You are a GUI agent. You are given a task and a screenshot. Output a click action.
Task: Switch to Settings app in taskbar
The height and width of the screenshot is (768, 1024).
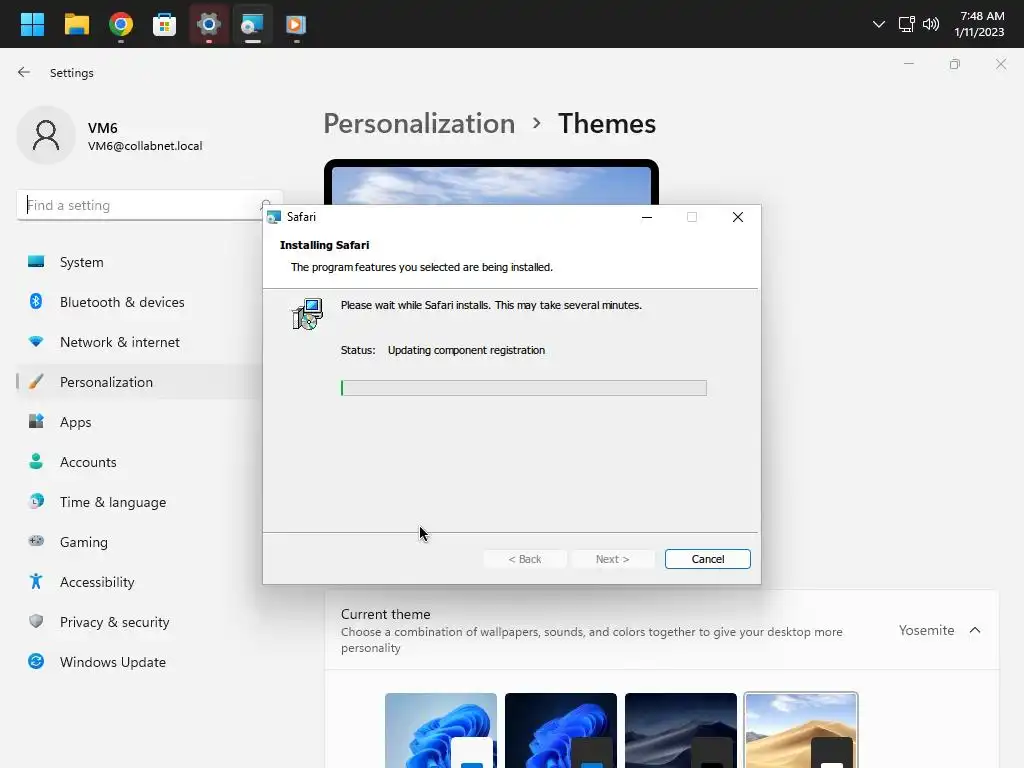point(208,25)
